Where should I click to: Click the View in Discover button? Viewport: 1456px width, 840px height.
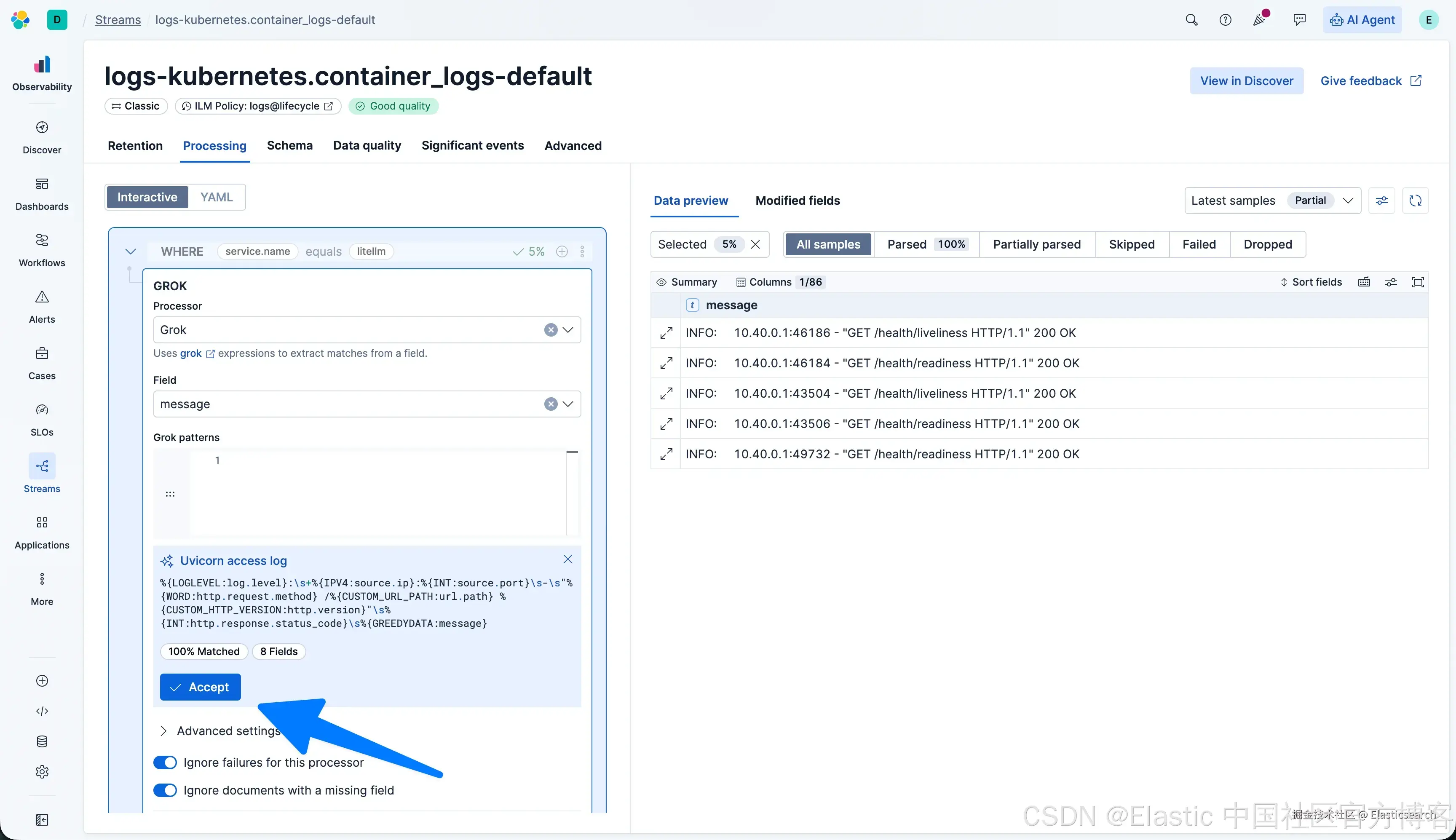click(x=1246, y=81)
